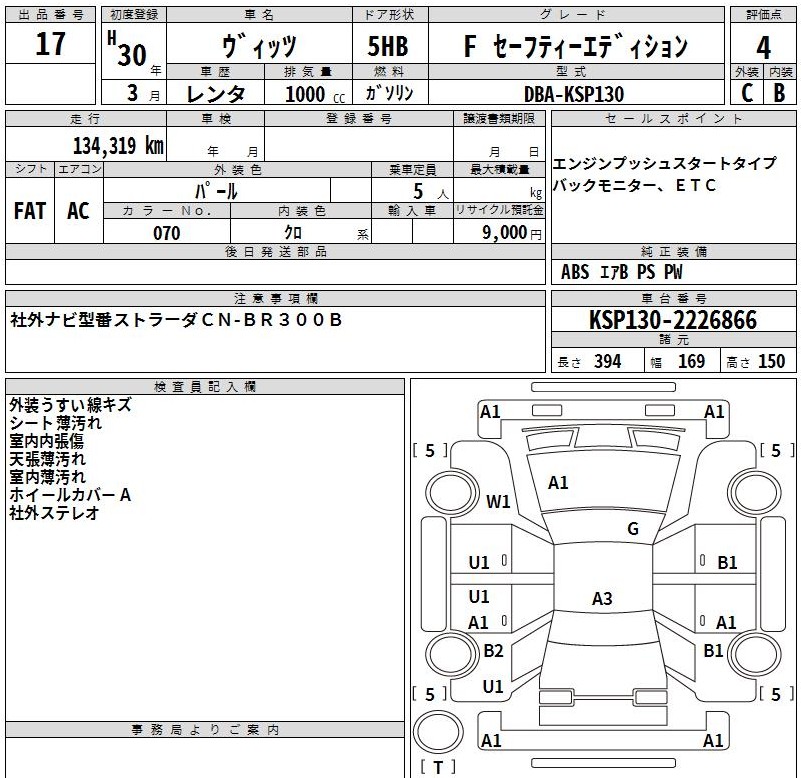Click inspector note ホイールカバーA
The image size is (801, 778).
coord(70,494)
